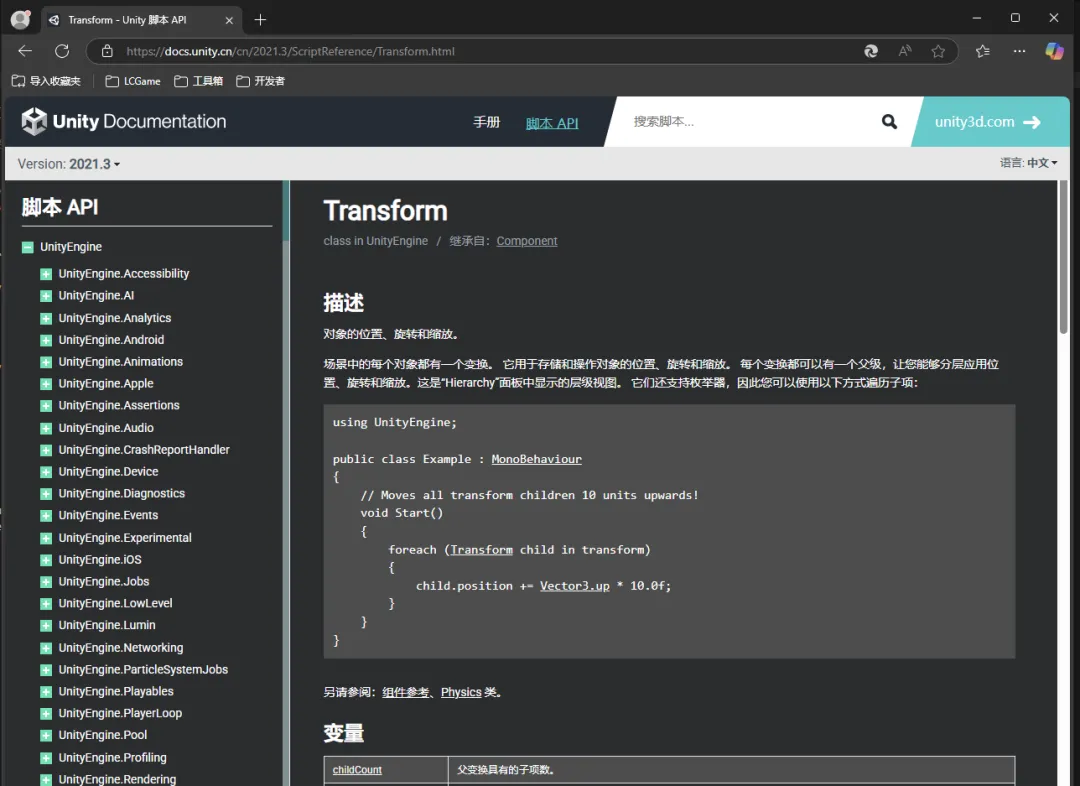This screenshot has width=1080, height=786.
Task: Select UnityEngine.Diagnostics in the tree
Action: [122, 494]
